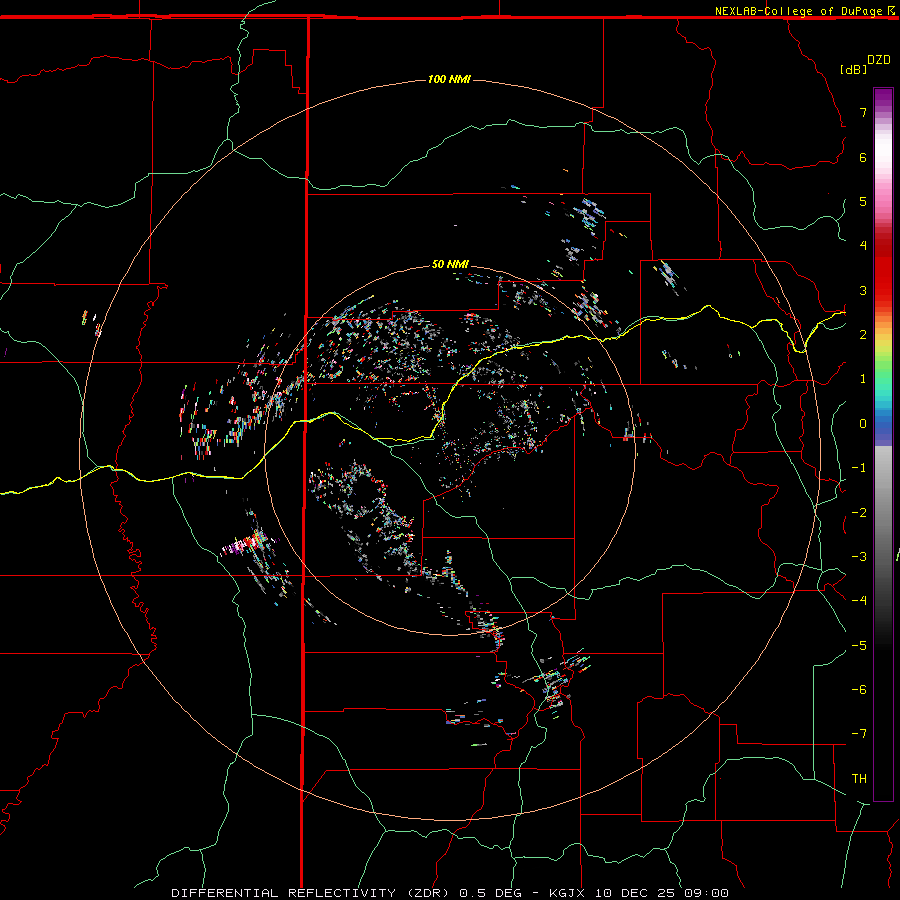
Task: Select the -2 value on color scale
Action: click(859, 513)
